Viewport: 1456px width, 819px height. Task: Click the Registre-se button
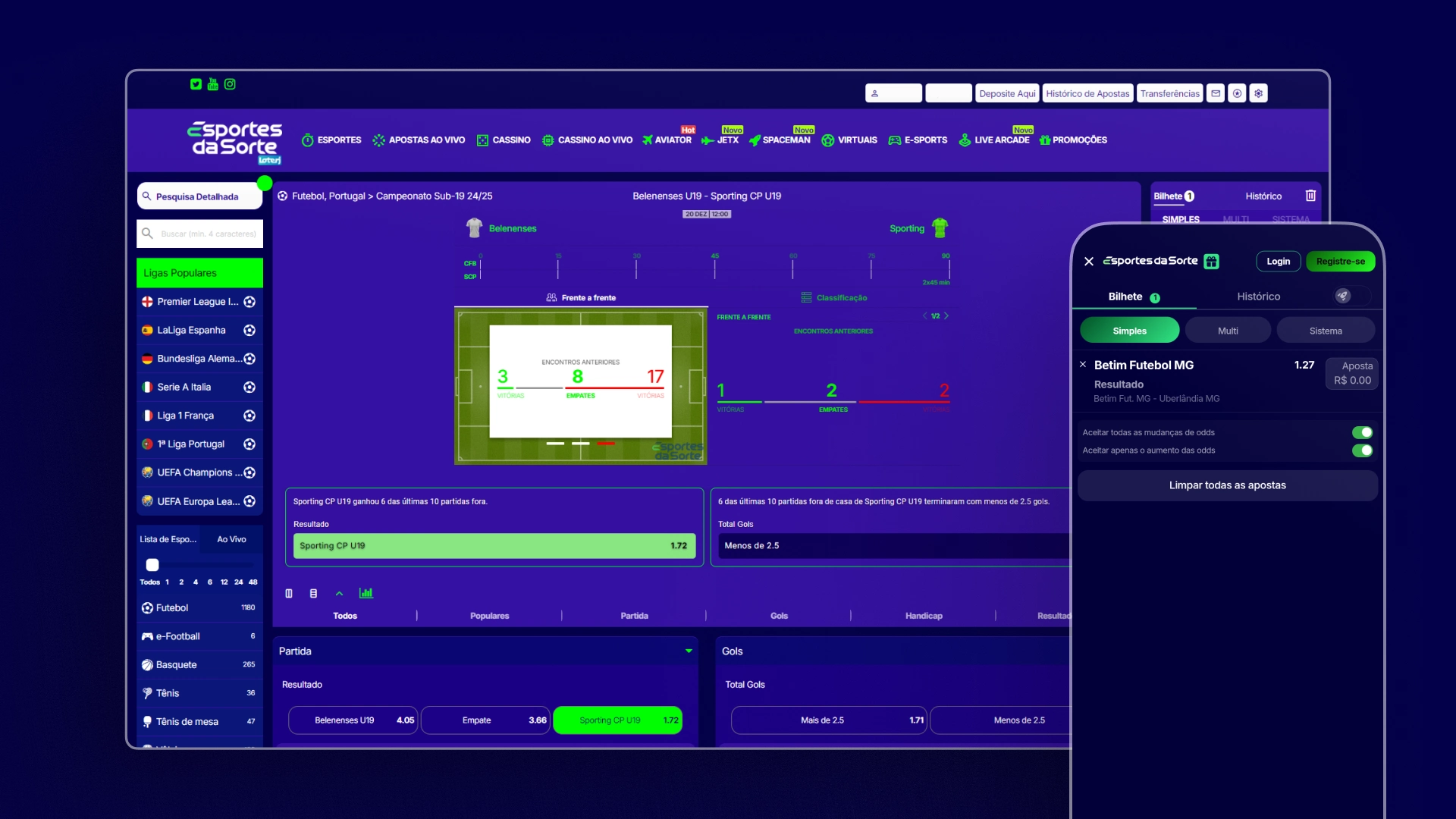click(x=1340, y=262)
